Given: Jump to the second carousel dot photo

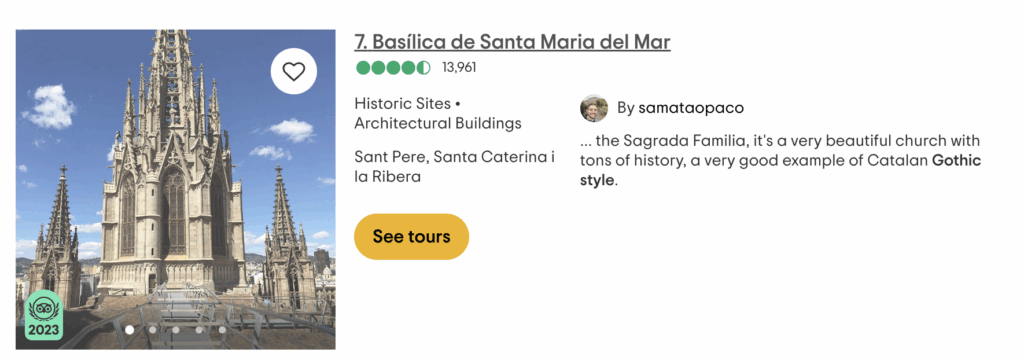Looking at the screenshot, I should (153, 330).
